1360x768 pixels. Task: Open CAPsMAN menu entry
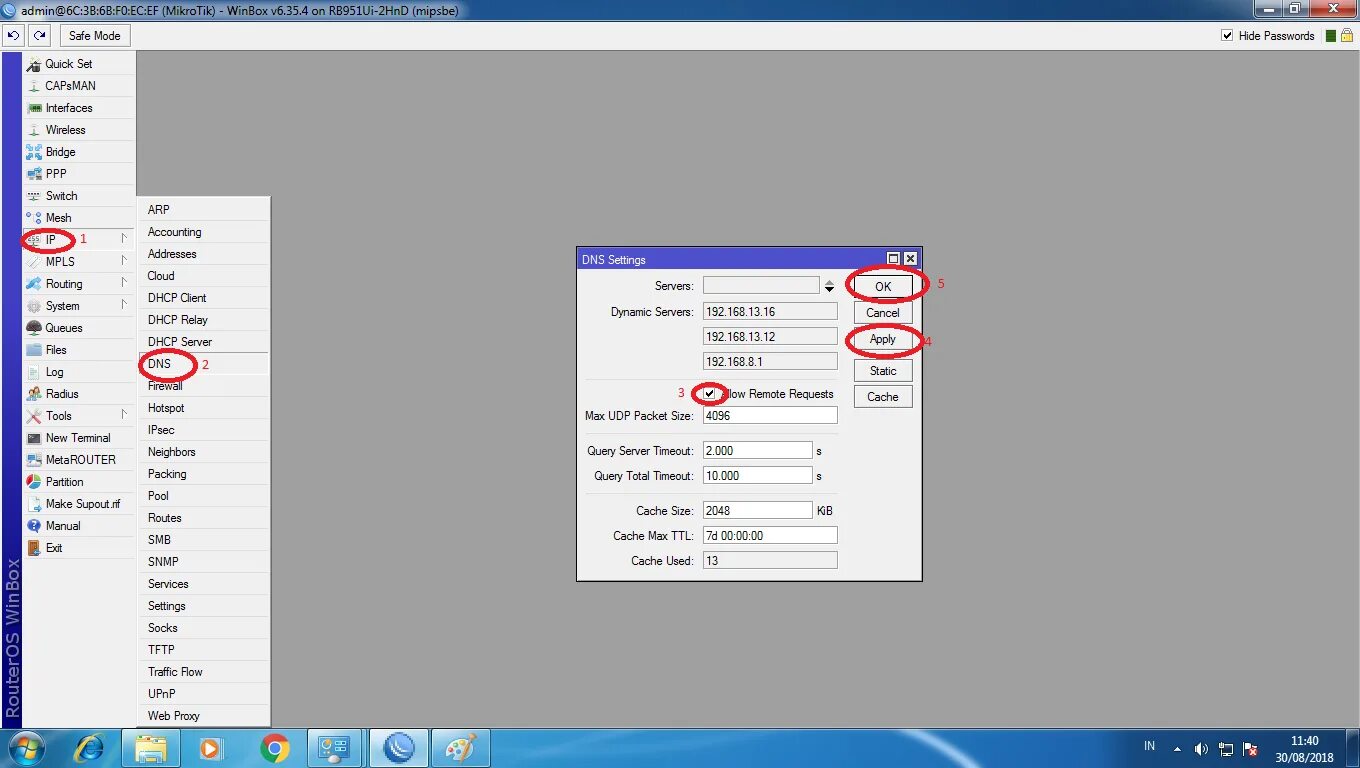click(79, 85)
